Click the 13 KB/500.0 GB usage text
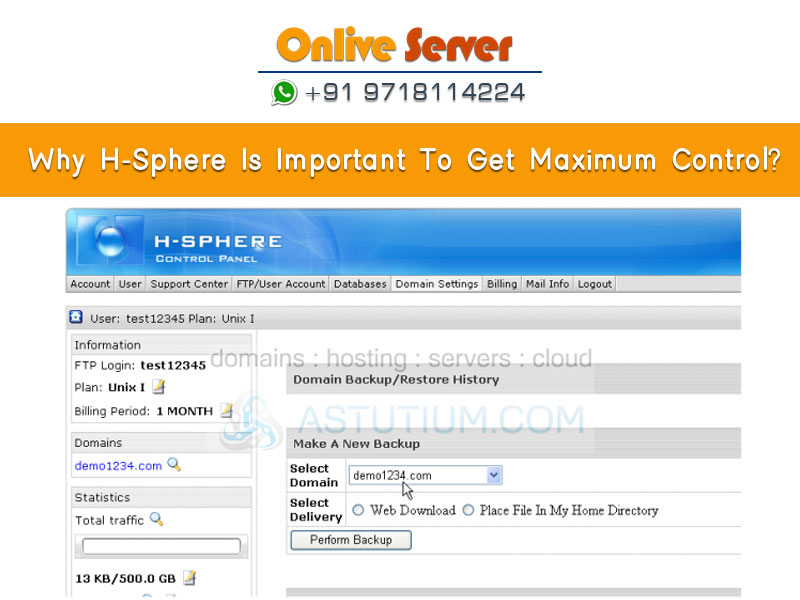 pyautogui.click(x=126, y=579)
